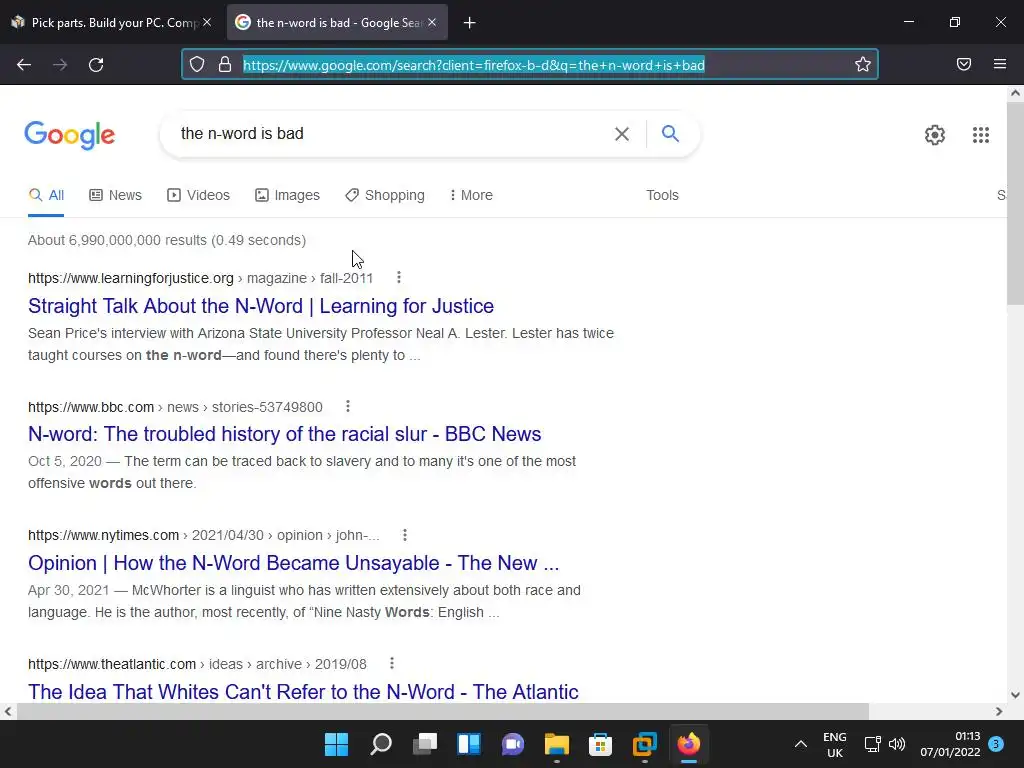Switch to the Videos results tab
The height and width of the screenshot is (768, 1024).
point(199,195)
